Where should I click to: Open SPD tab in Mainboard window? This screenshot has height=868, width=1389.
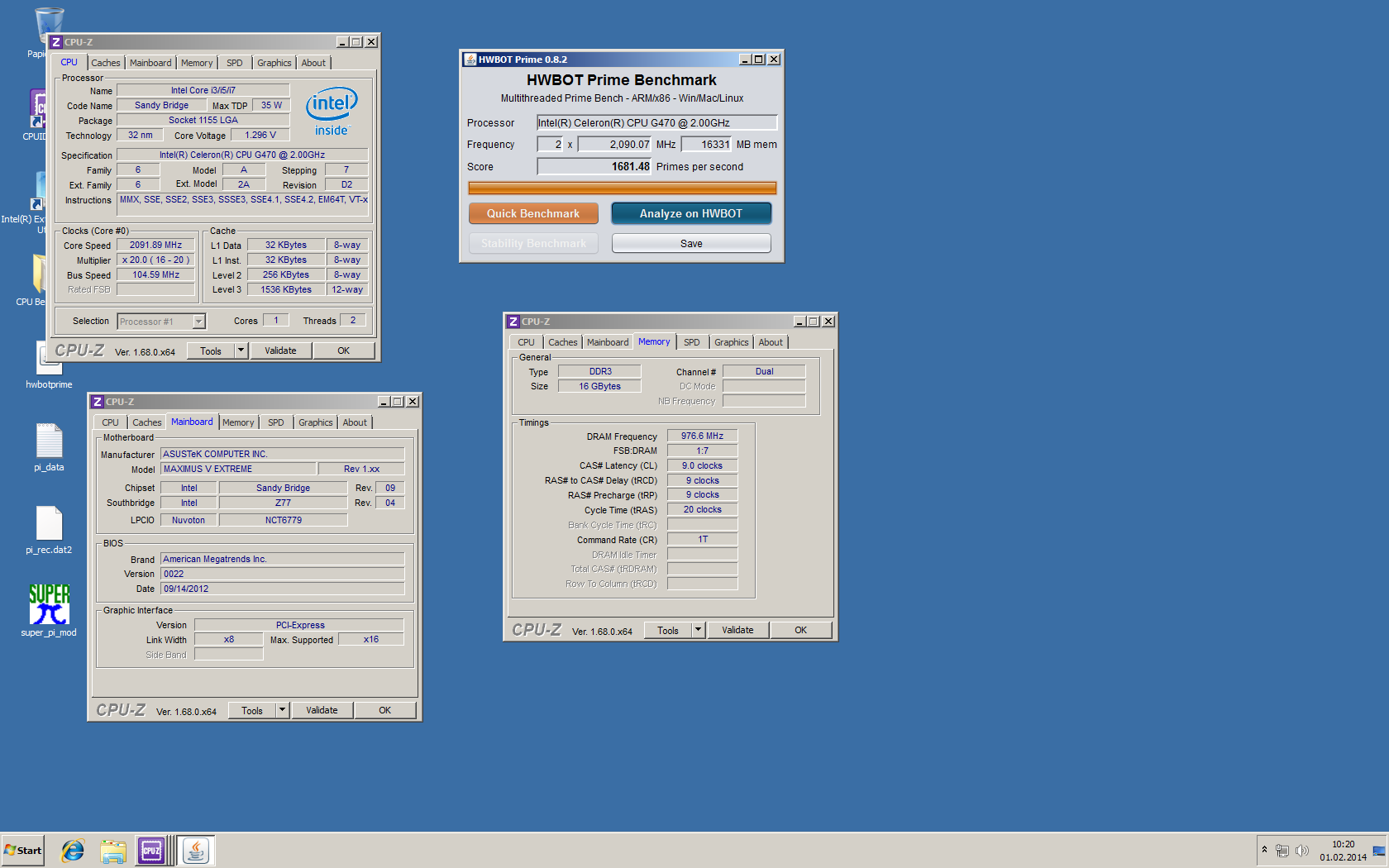point(276,422)
